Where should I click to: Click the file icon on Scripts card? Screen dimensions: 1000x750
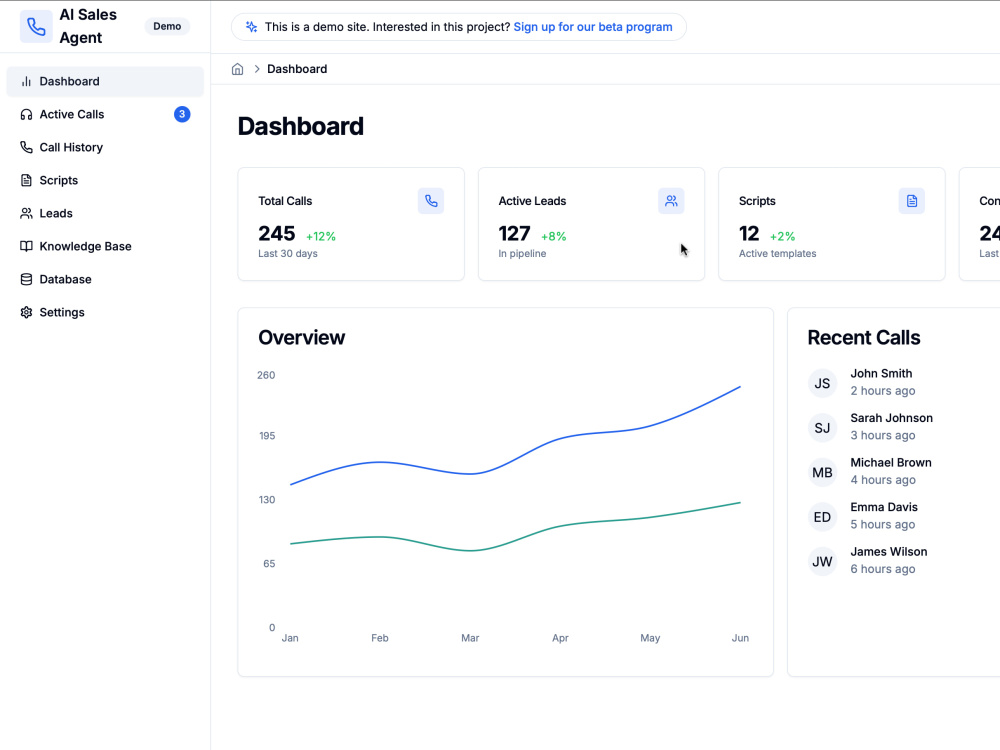coord(911,201)
